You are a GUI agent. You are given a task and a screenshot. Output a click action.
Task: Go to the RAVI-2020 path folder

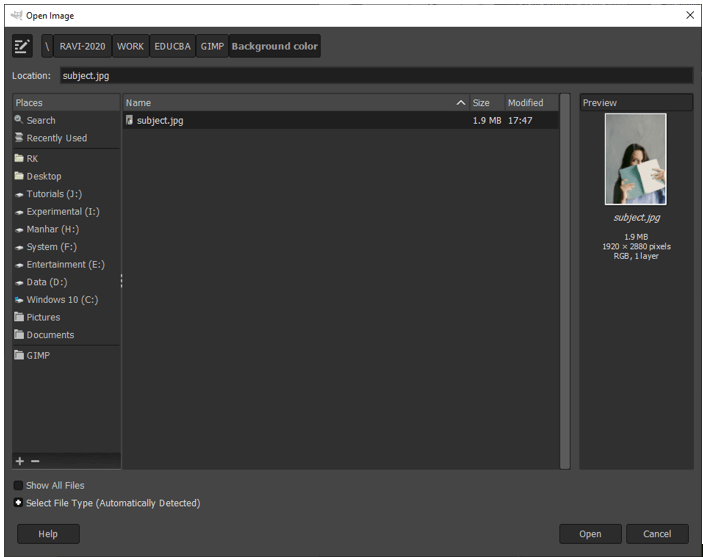point(82,46)
